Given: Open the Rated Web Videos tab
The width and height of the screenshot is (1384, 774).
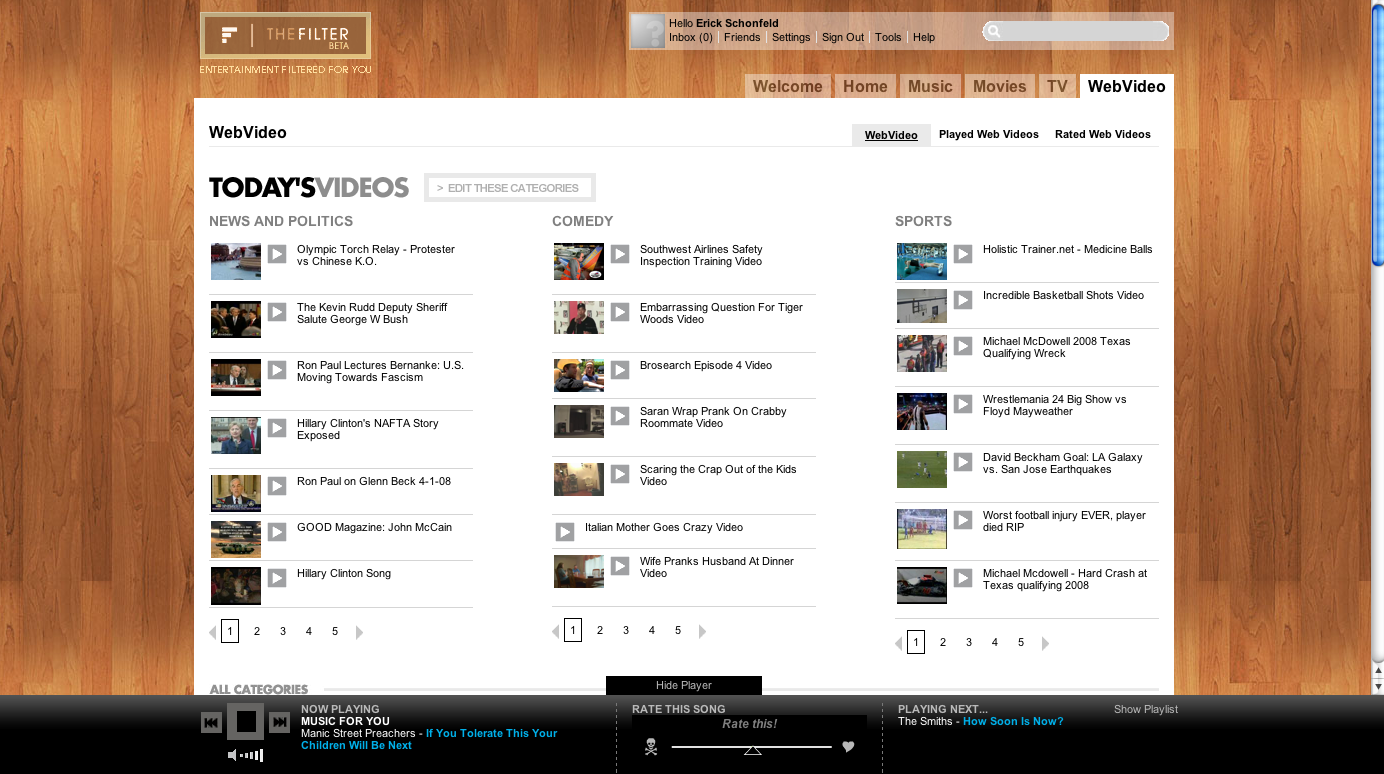Looking at the screenshot, I should click(x=1102, y=134).
